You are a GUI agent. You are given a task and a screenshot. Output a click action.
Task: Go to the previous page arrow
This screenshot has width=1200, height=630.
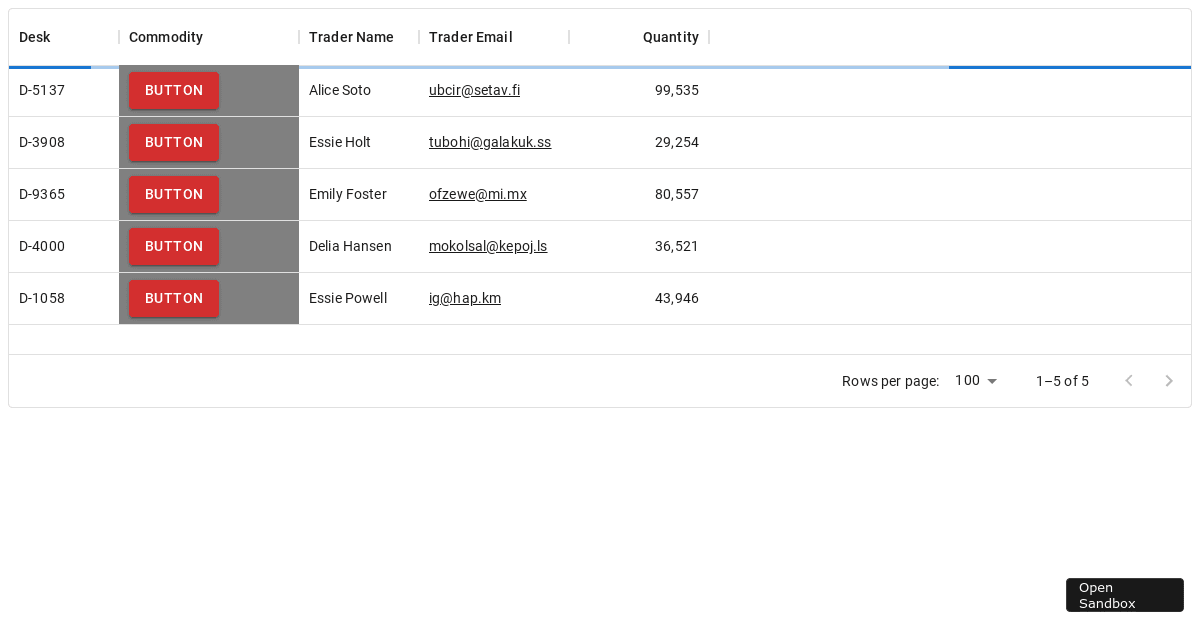click(1129, 381)
